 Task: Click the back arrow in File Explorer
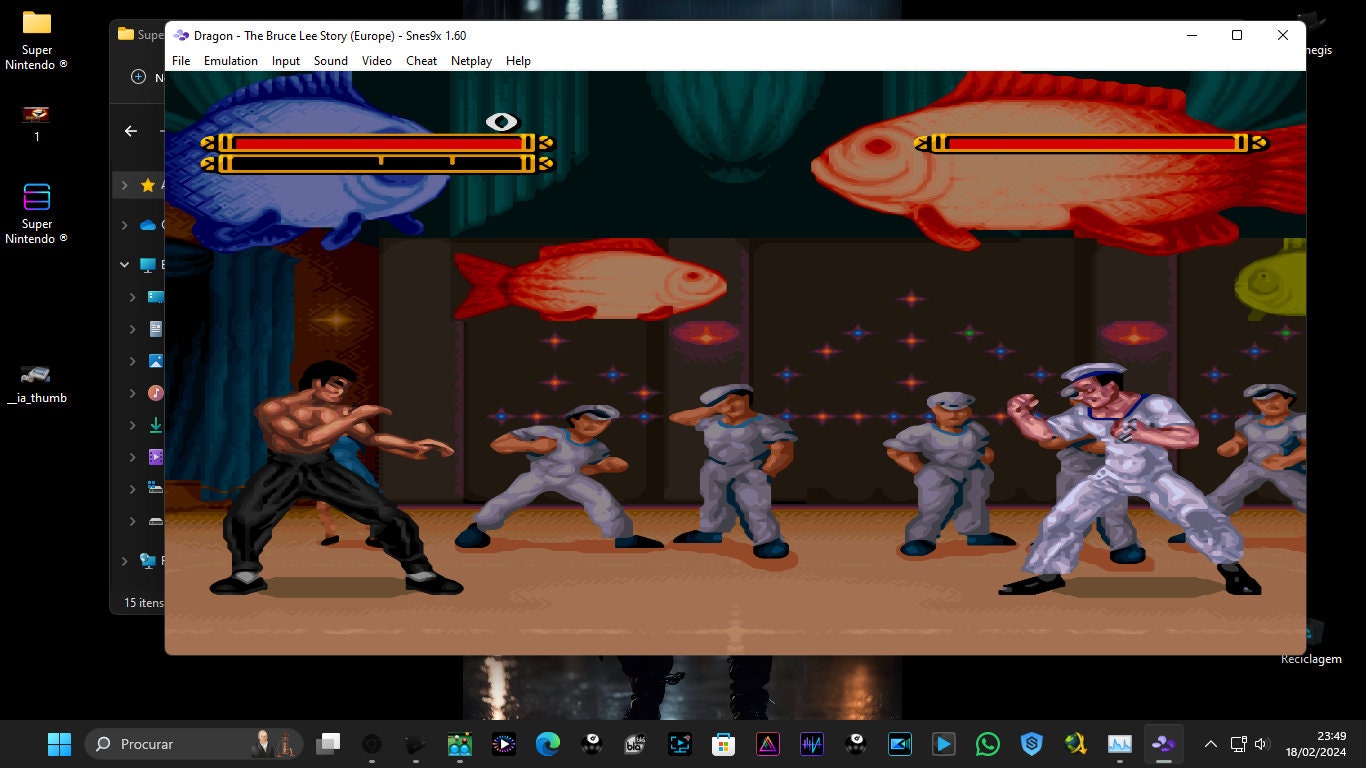tap(130, 131)
